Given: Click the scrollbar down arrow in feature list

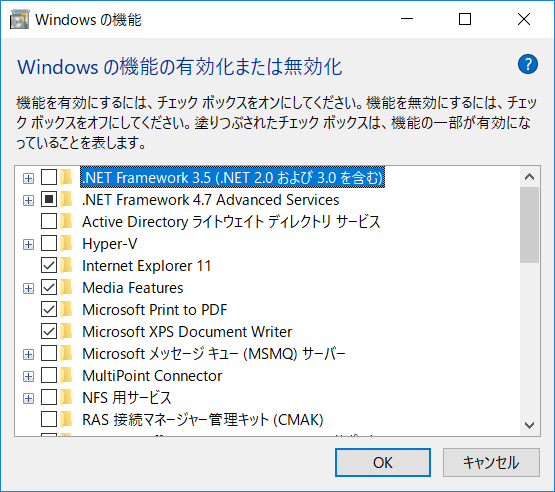Looking at the screenshot, I should (530, 425).
